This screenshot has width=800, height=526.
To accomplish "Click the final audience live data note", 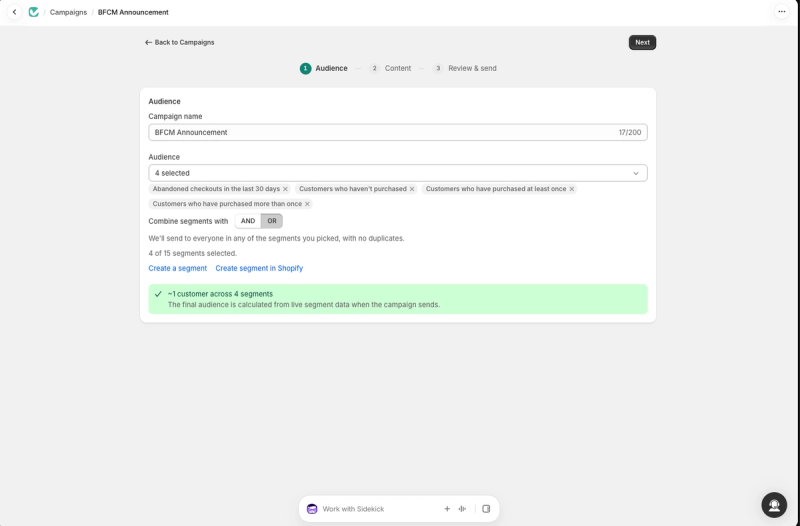I will coord(304,305).
